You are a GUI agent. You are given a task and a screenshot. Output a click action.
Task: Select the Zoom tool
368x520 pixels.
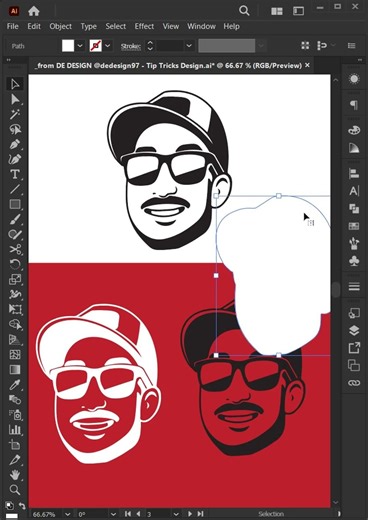[x=15, y=490]
